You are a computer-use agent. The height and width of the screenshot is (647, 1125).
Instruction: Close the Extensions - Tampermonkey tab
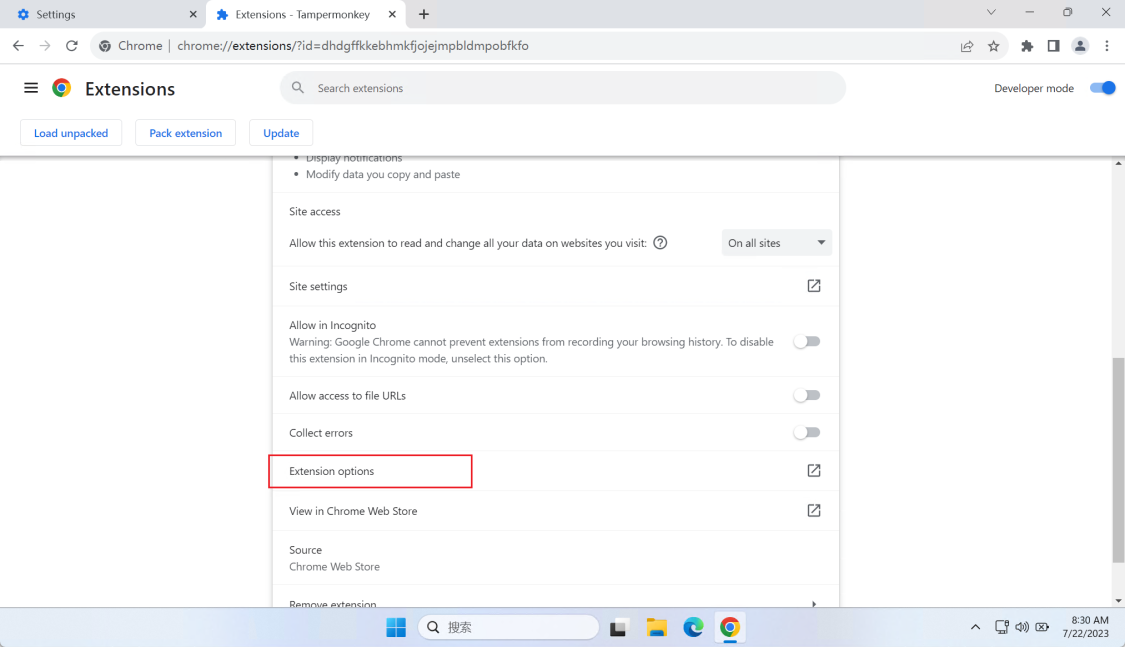[392, 14]
